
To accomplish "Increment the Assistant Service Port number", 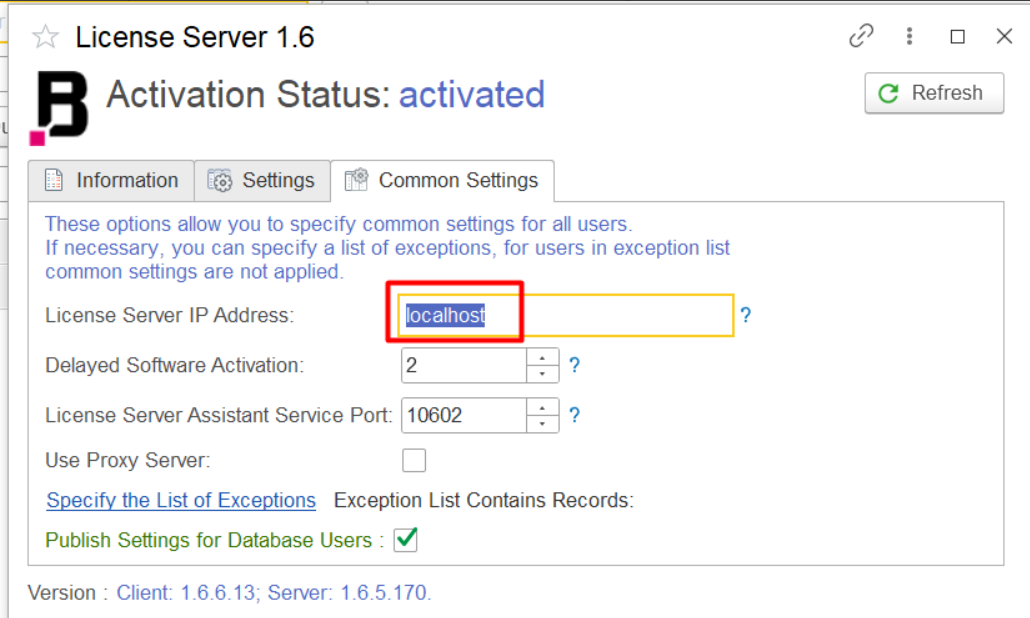I will pos(542,407).
